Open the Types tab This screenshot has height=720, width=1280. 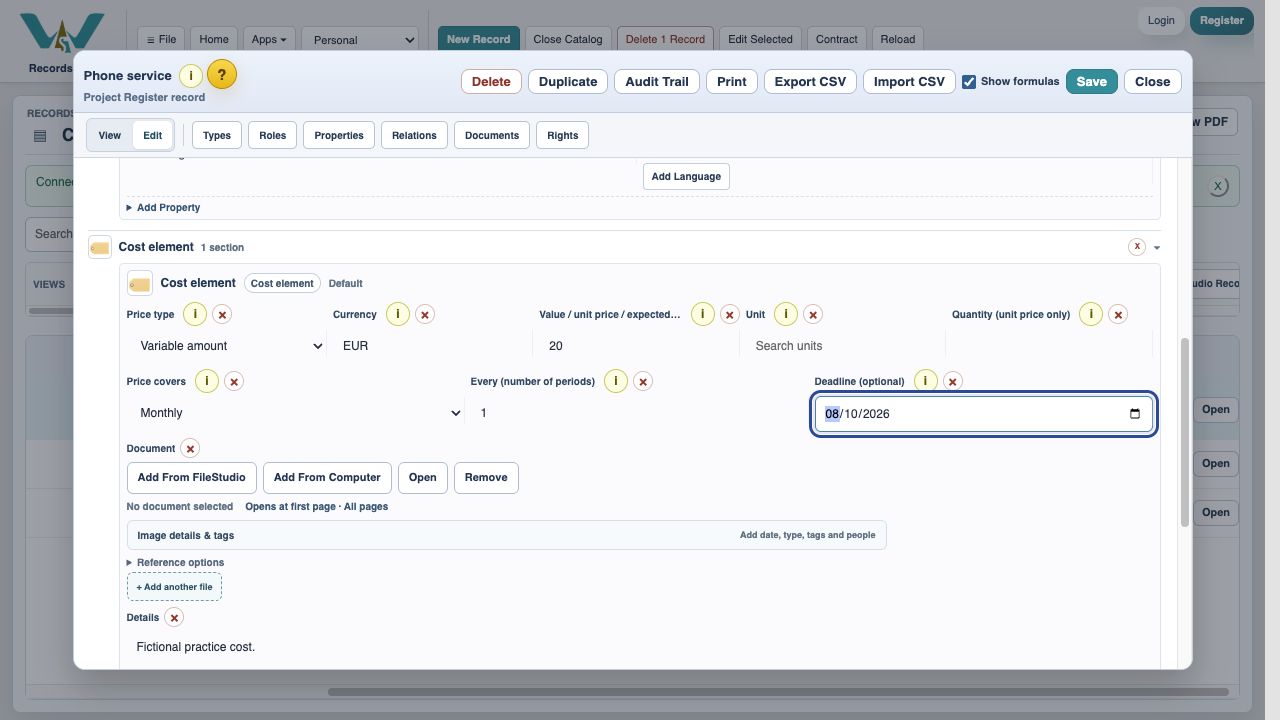[x=217, y=135]
